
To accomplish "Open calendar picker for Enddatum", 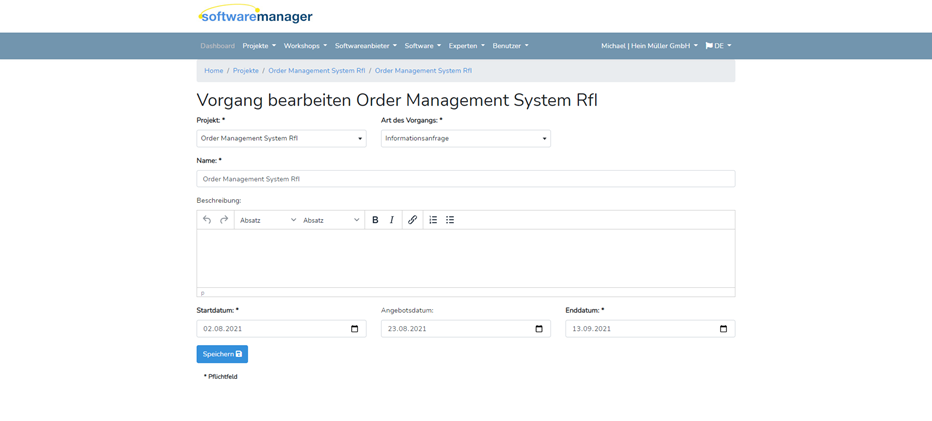I will [723, 329].
